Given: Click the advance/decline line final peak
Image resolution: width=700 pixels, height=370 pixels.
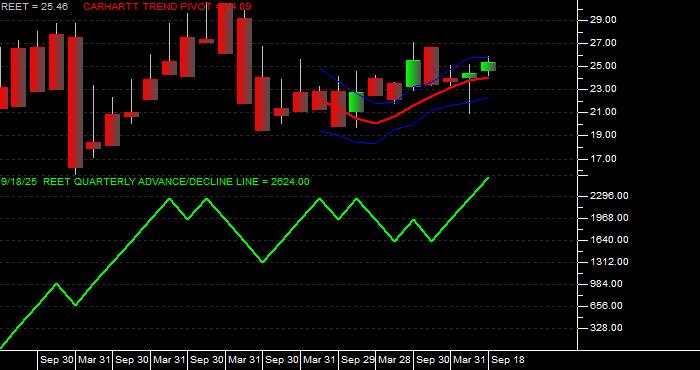Looking at the screenshot, I should point(488,178).
